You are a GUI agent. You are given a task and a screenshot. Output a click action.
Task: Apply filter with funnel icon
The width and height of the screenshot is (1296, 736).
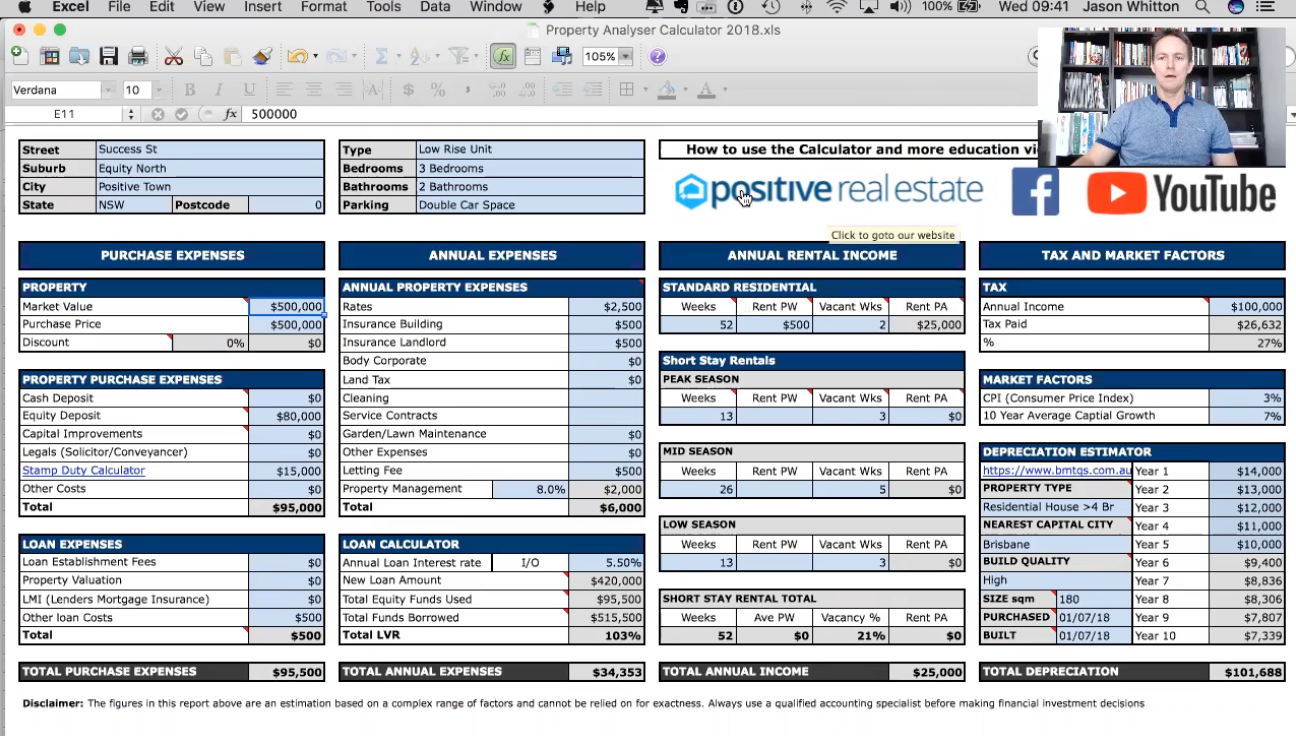pos(458,56)
